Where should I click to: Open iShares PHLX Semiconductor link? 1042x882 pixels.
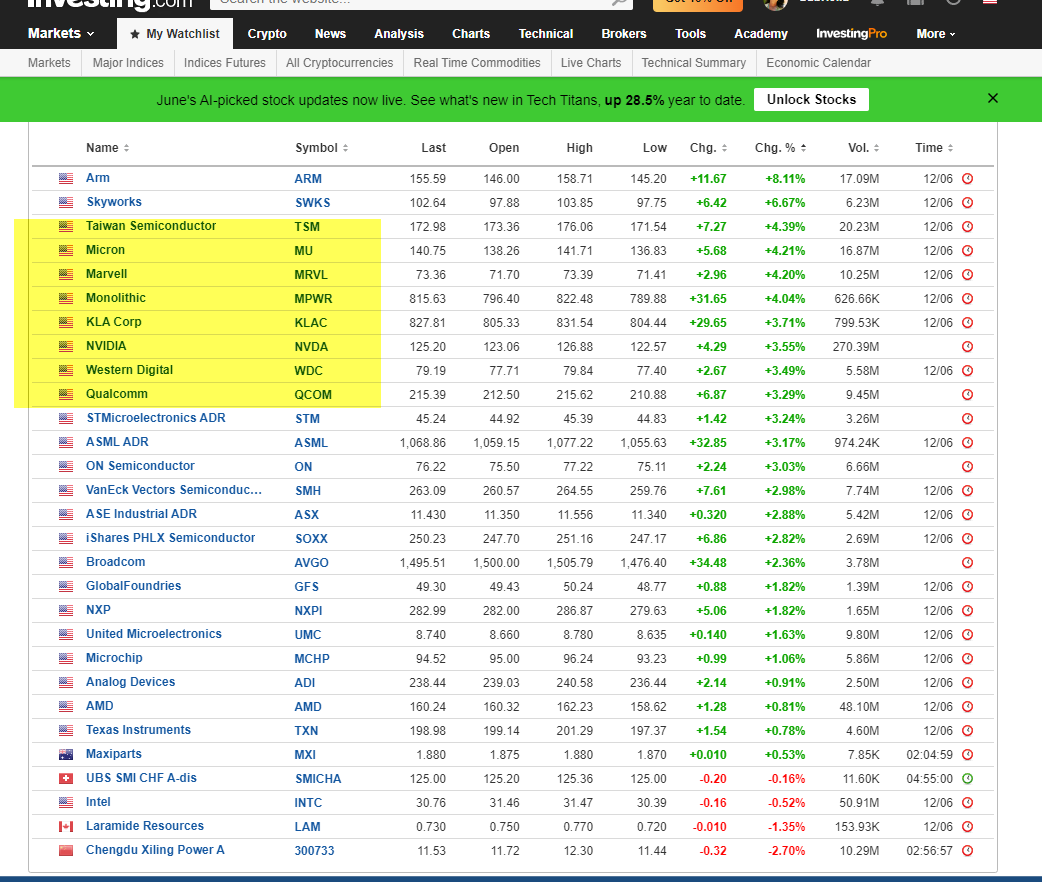170,538
